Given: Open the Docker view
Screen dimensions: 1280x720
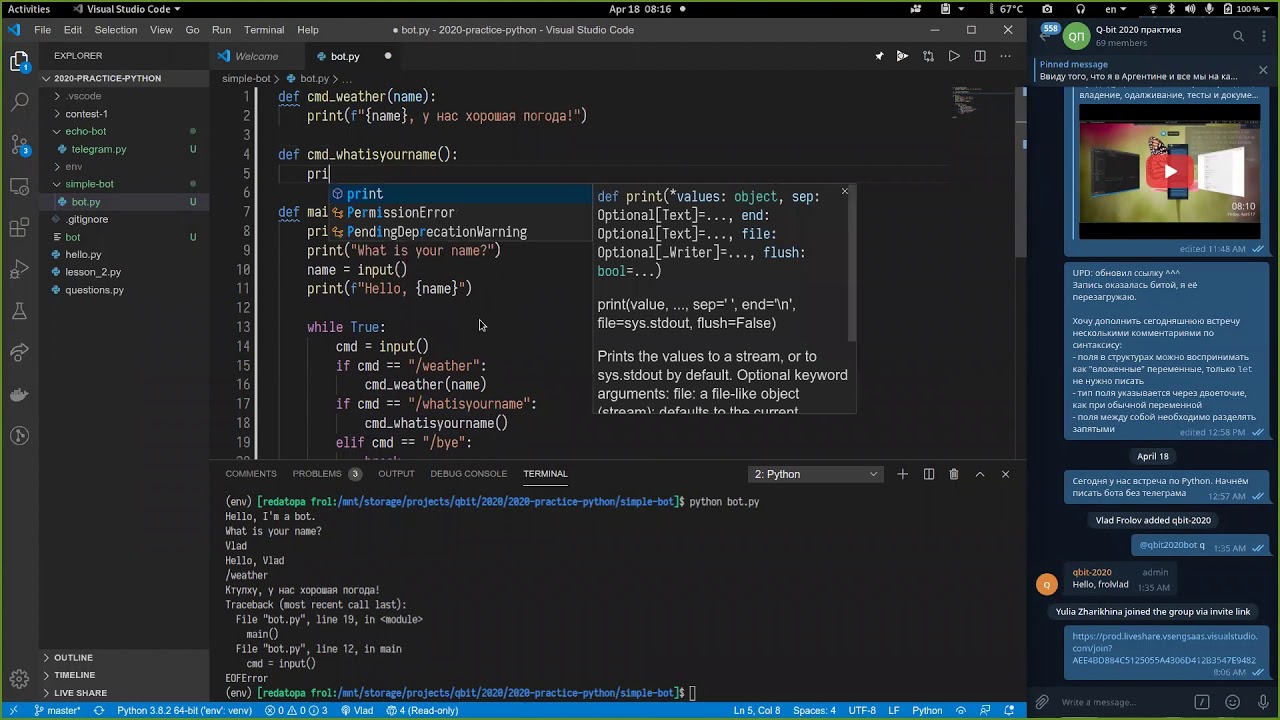Looking at the screenshot, I should click(19, 394).
